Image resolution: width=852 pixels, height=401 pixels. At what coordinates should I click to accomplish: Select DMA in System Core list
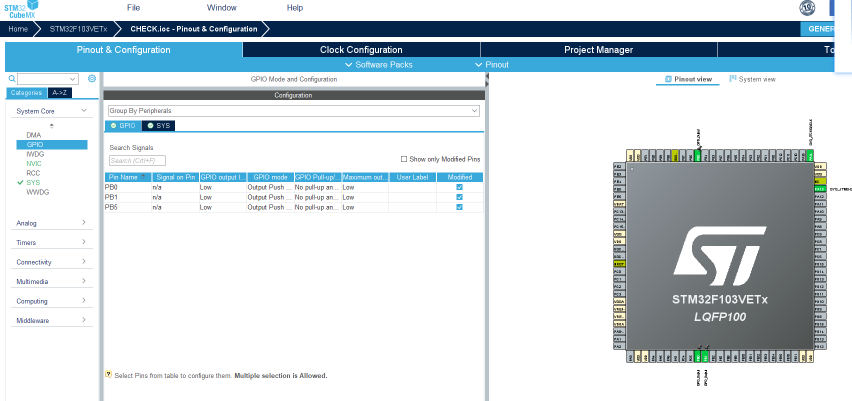[x=34, y=135]
